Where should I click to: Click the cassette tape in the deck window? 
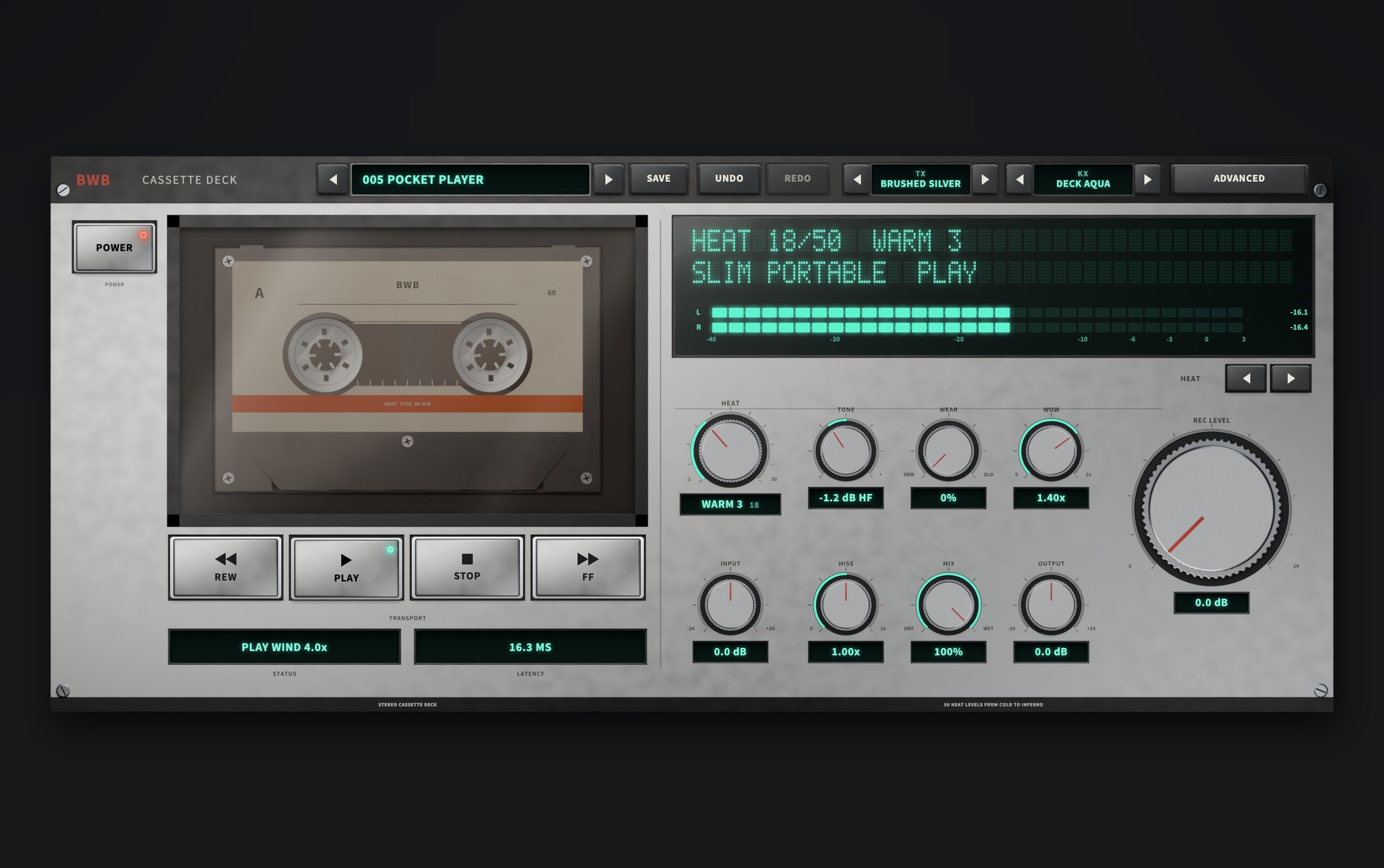407,369
